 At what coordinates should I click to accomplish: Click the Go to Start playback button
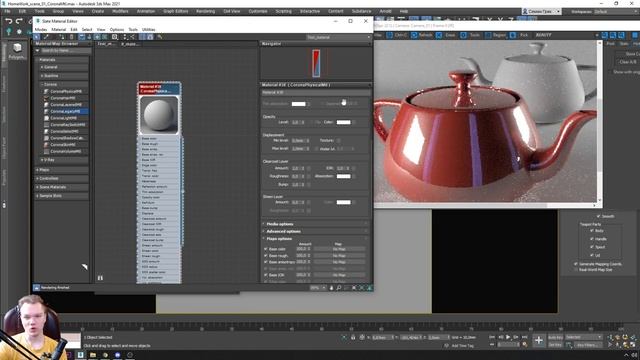tap(492, 337)
